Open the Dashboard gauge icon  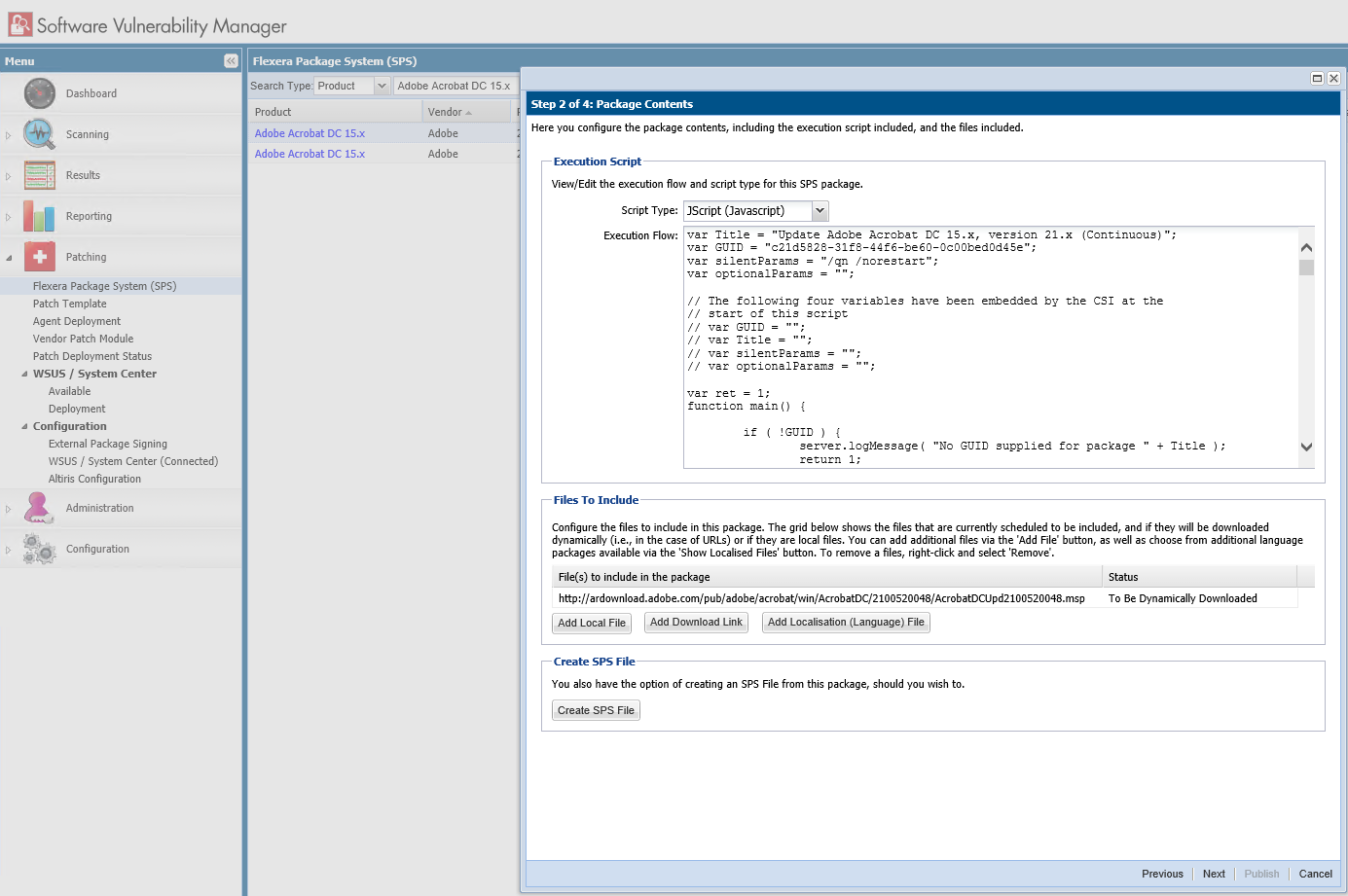click(x=40, y=93)
